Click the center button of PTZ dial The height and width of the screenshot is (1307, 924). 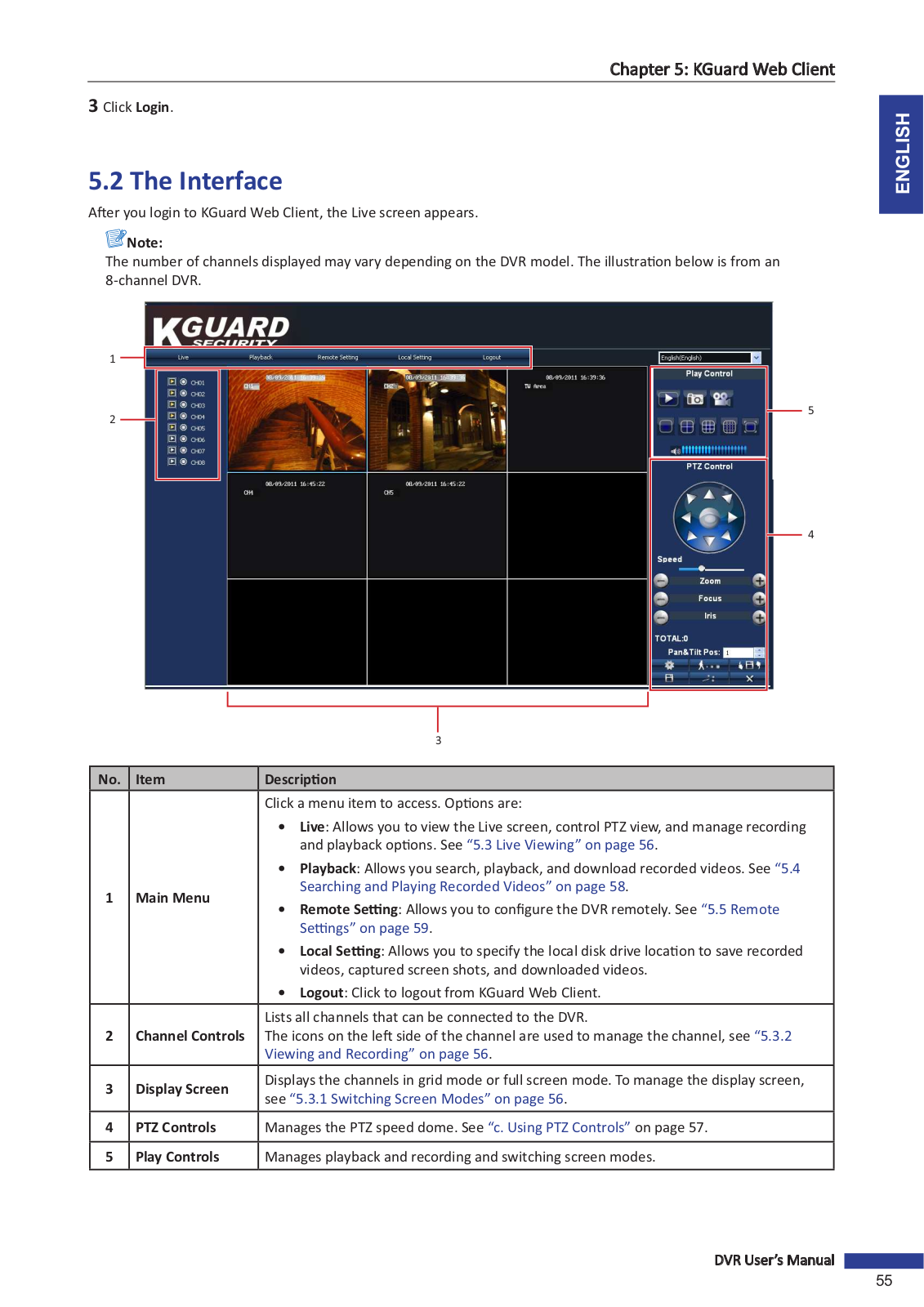pyautogui.click(x=709, y=517)
